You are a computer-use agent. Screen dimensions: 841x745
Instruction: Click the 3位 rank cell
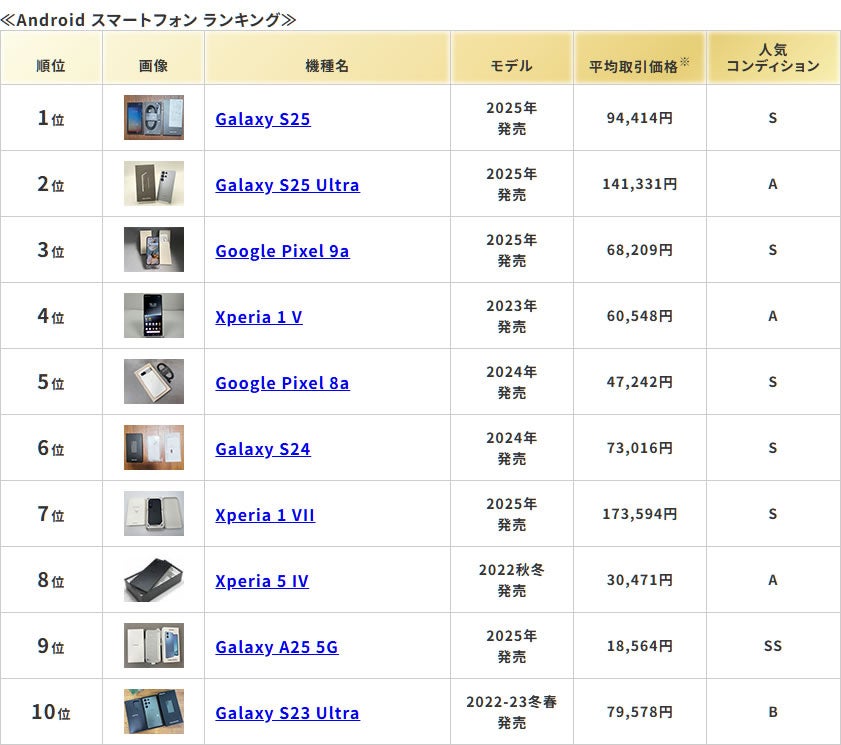point(51,250)
